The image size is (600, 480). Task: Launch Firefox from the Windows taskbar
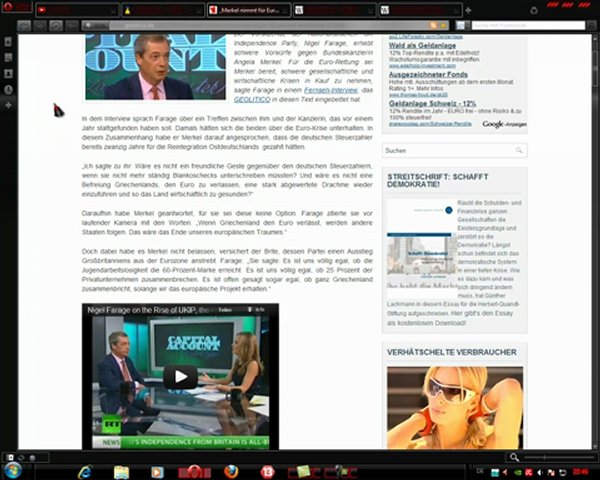[x=232, y=471]
